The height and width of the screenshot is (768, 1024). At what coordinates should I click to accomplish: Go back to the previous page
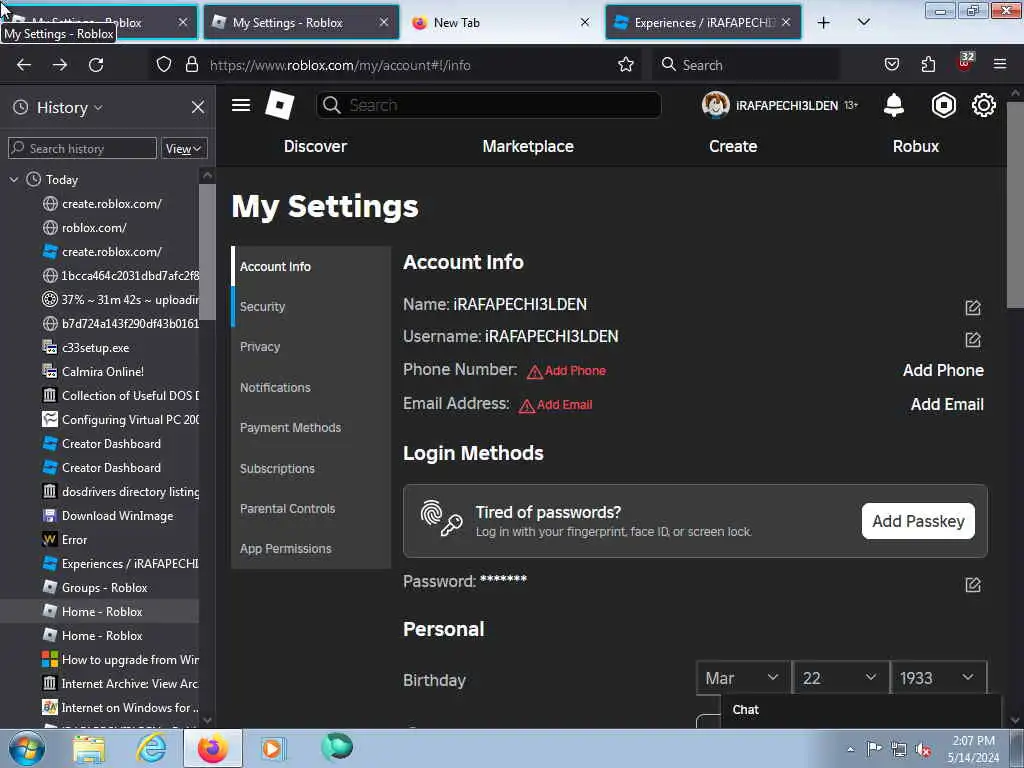pos(24,65)
